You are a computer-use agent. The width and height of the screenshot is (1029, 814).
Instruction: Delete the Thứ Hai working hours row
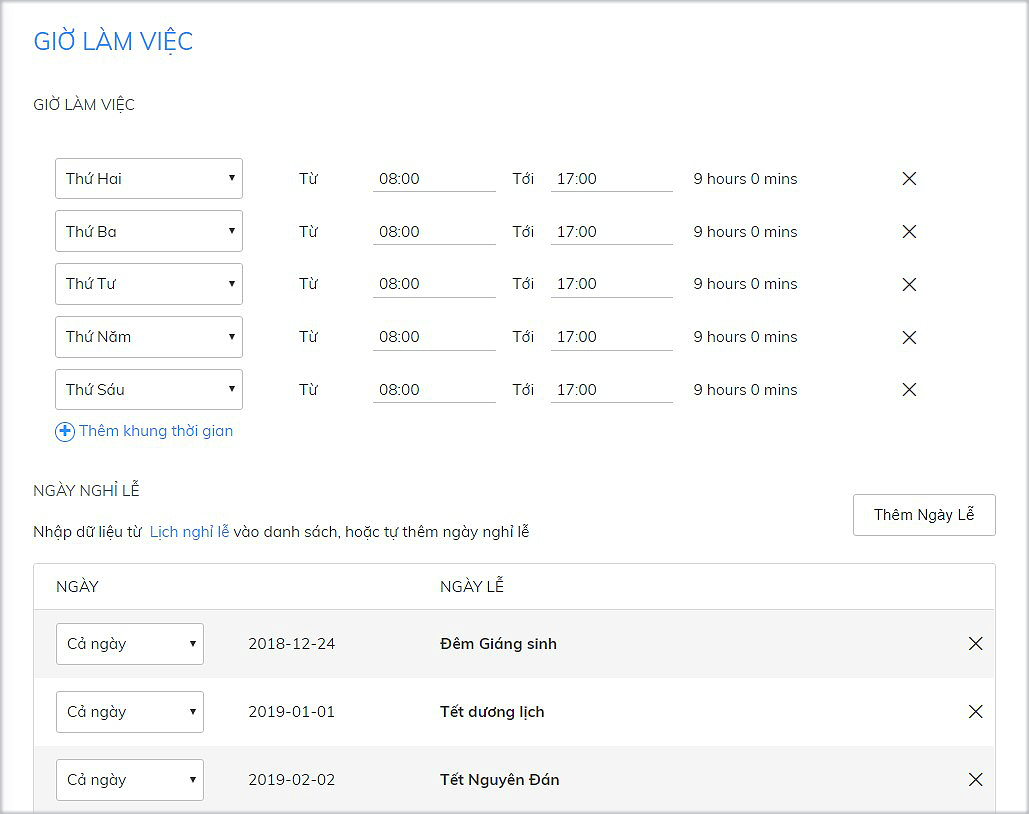[x=908, y=178]
